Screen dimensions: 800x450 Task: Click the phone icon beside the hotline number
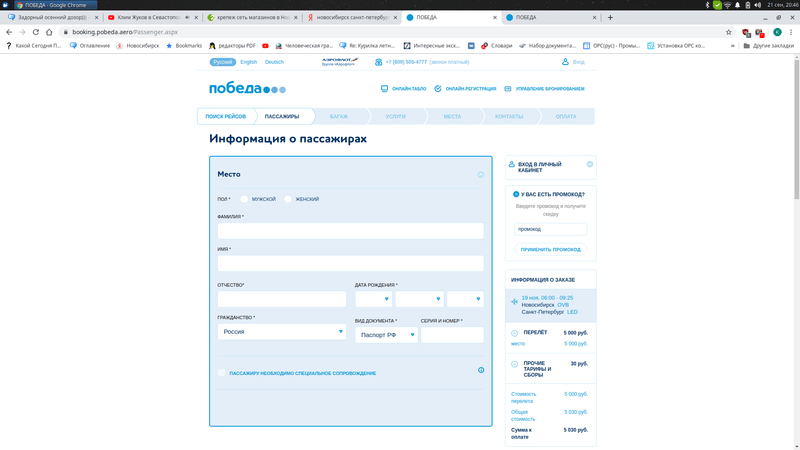point(379,62)
